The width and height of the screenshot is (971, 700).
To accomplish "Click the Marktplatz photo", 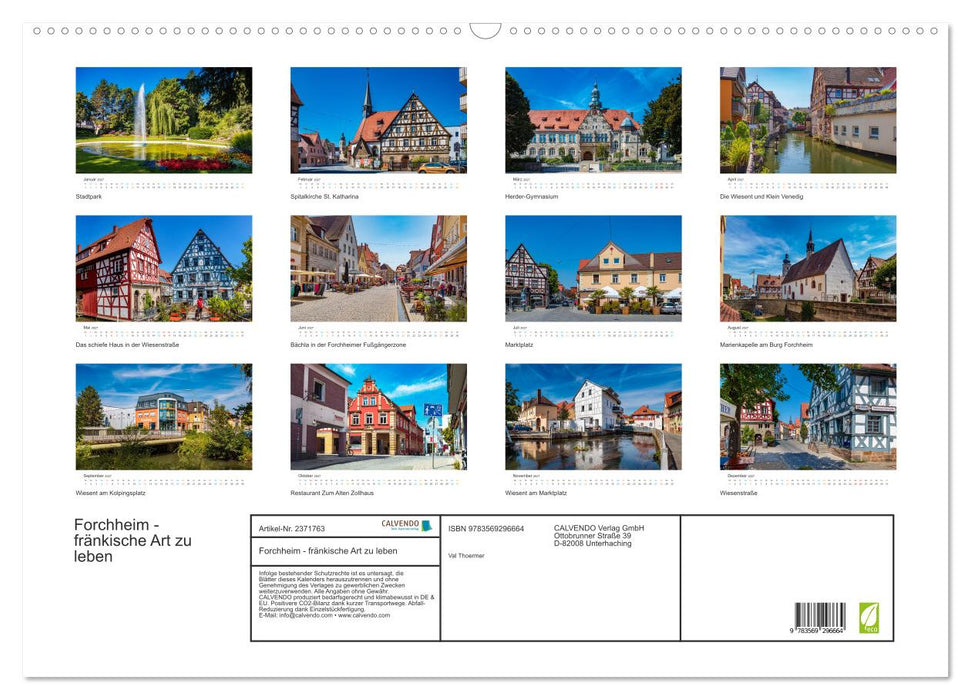I will [x=593, y=268].
